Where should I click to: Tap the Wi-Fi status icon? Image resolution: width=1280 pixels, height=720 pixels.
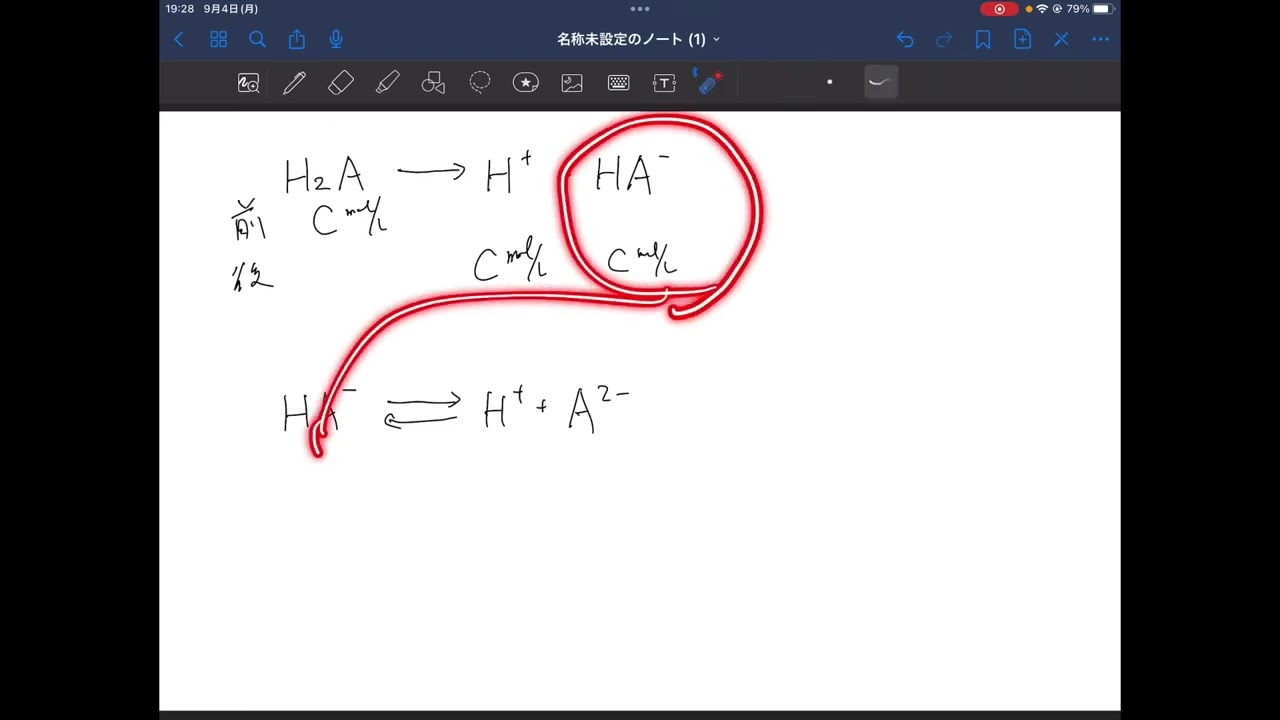coord(1042,9)
